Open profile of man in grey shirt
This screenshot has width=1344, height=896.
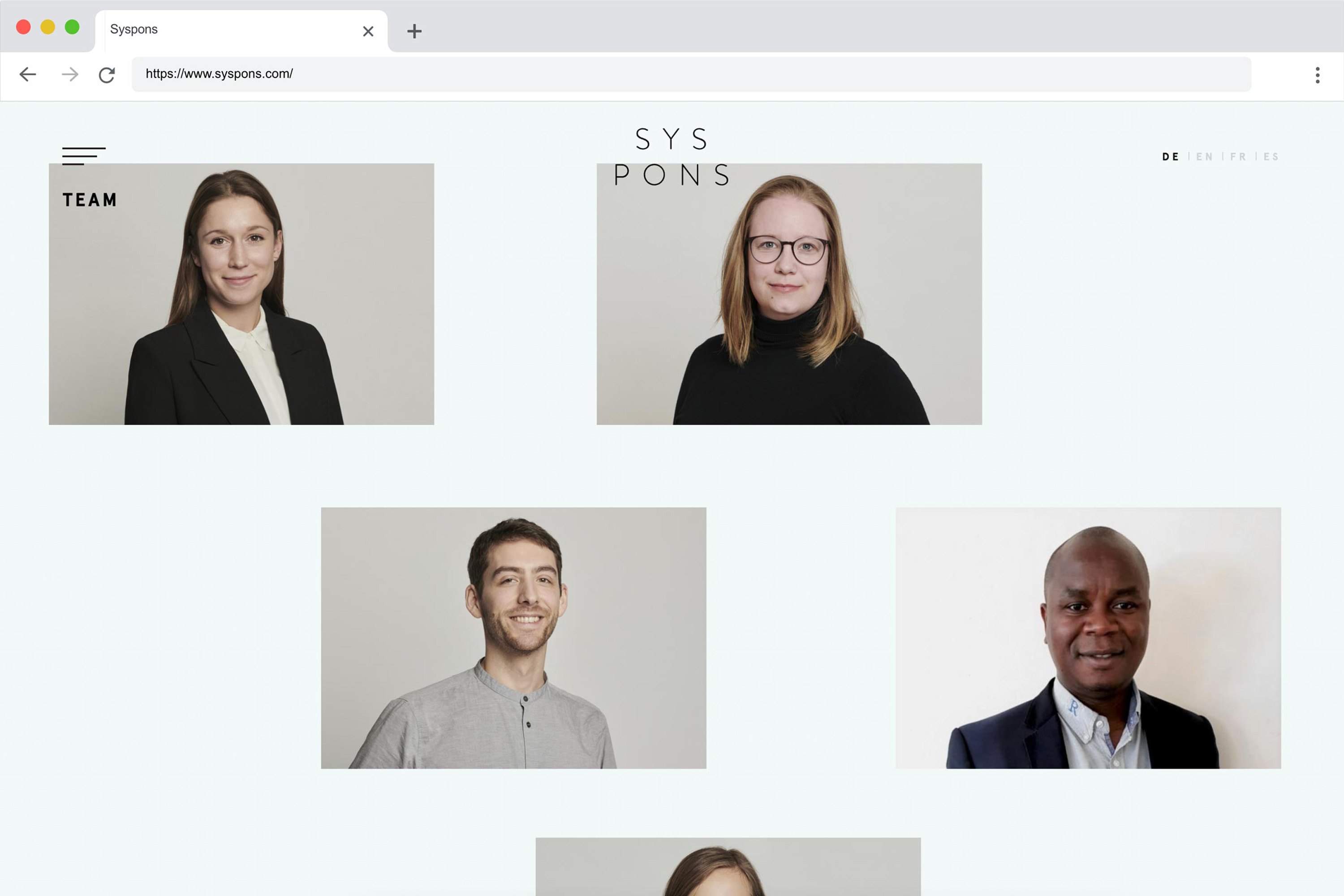[x=513, y=638]
